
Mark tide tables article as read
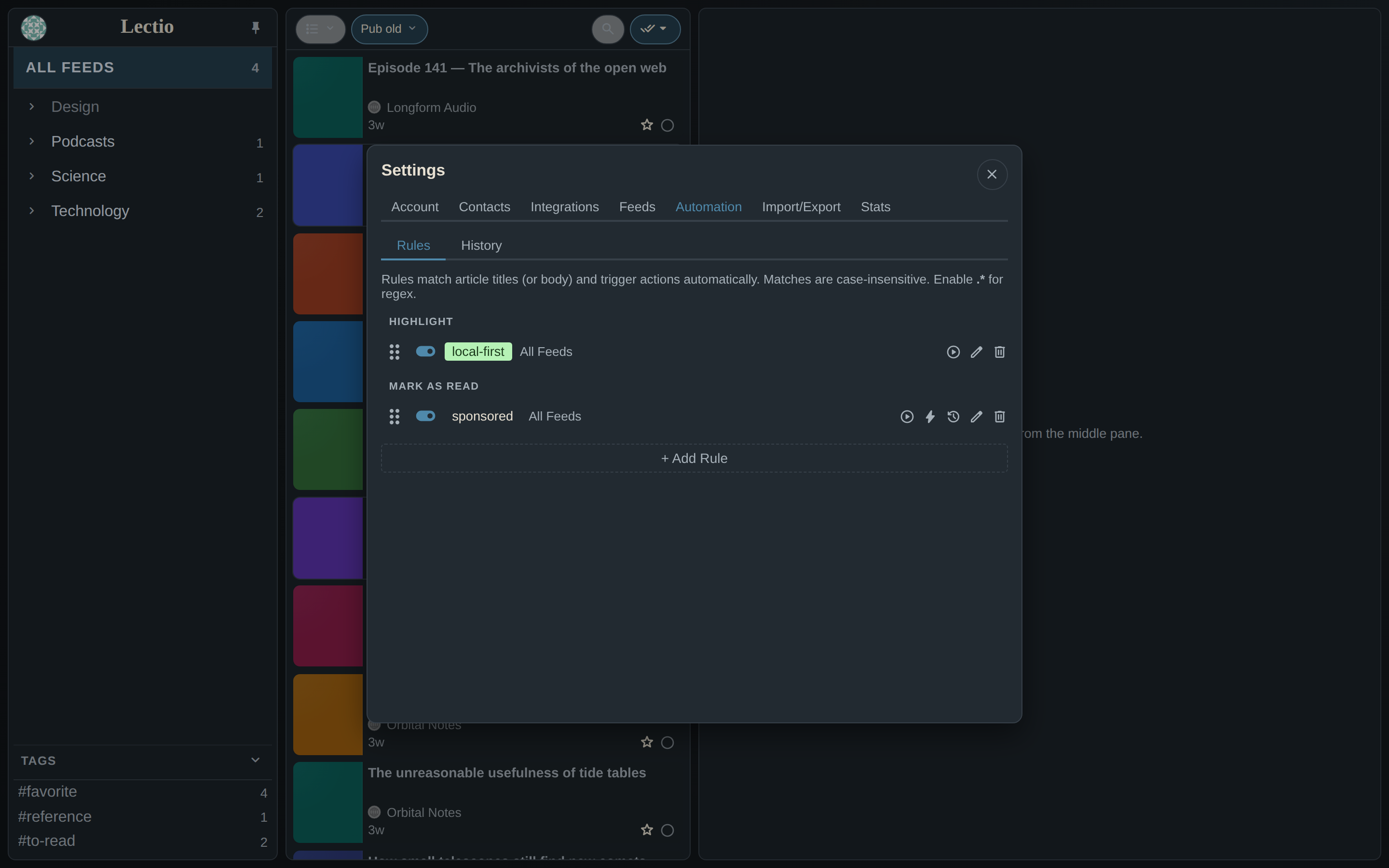point(667,830)
